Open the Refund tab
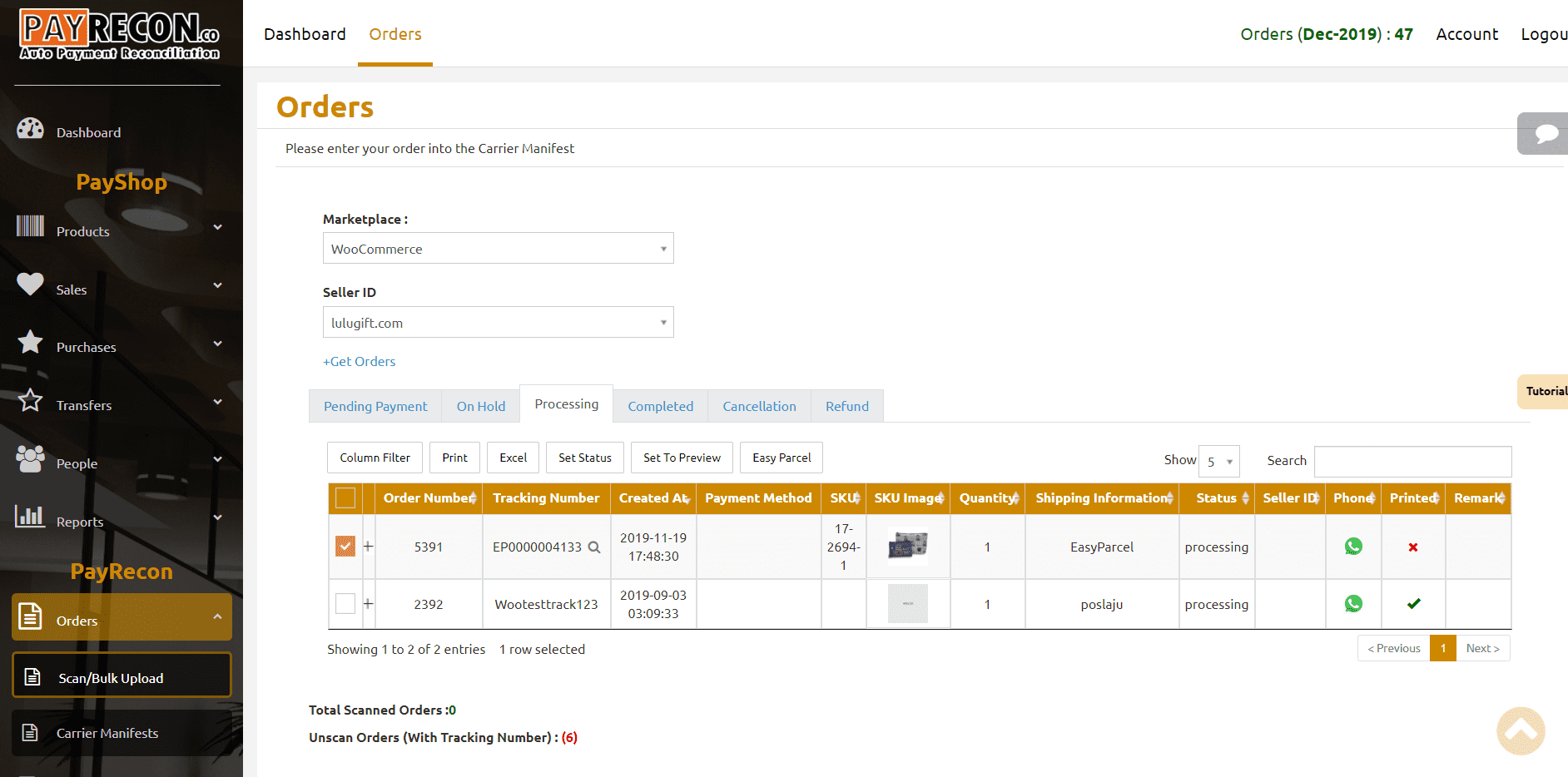The image size is (1568, 777). pyautogui.click(x=847, y=406)
